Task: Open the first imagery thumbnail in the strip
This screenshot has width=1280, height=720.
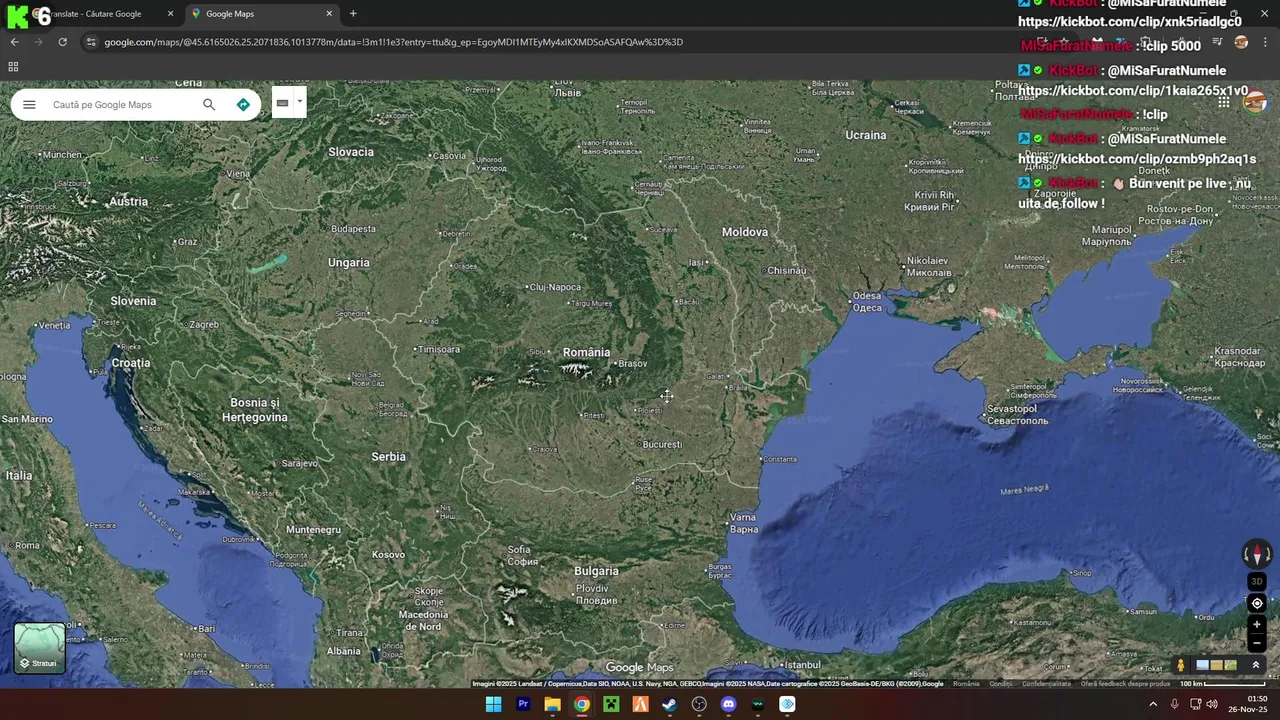Action: 1202,665
